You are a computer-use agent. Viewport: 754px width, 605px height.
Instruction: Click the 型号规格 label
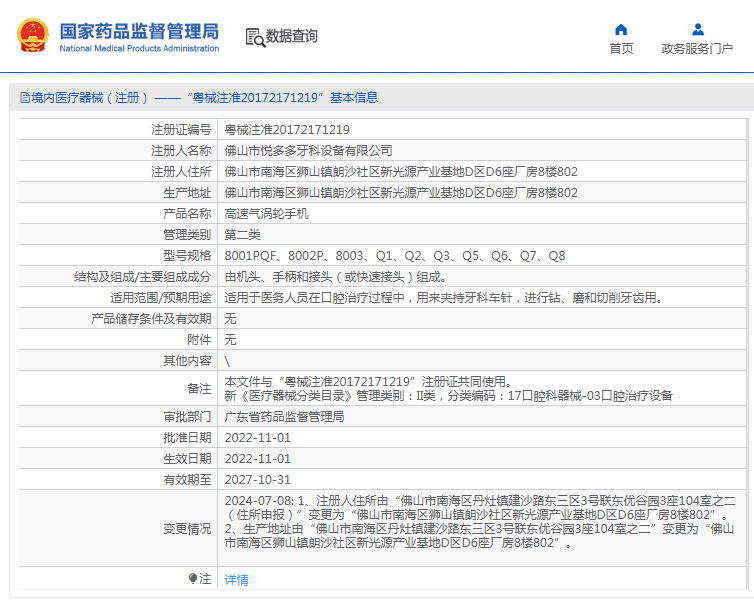tap(187, 256)
